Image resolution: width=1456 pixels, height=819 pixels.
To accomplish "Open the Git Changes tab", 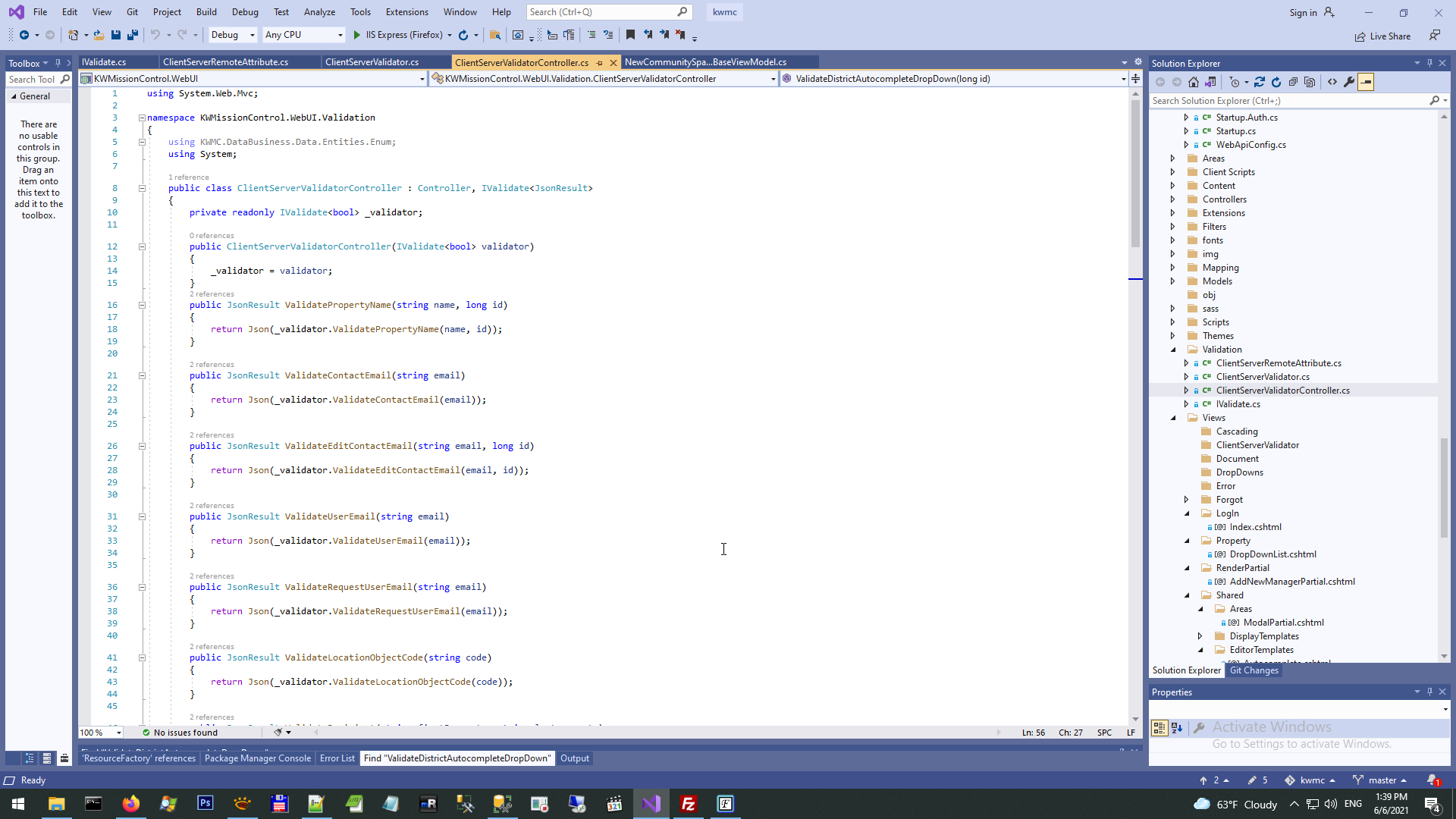I will (x=1254, y=670).
